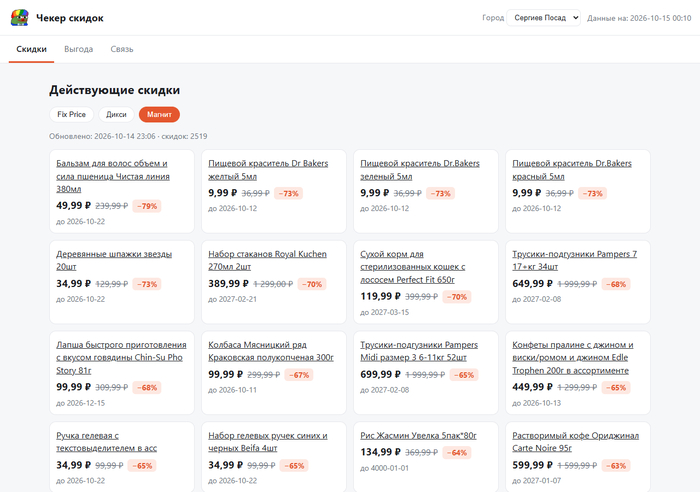
Task: Open the Связь tab
Action: tap(122, 49)
